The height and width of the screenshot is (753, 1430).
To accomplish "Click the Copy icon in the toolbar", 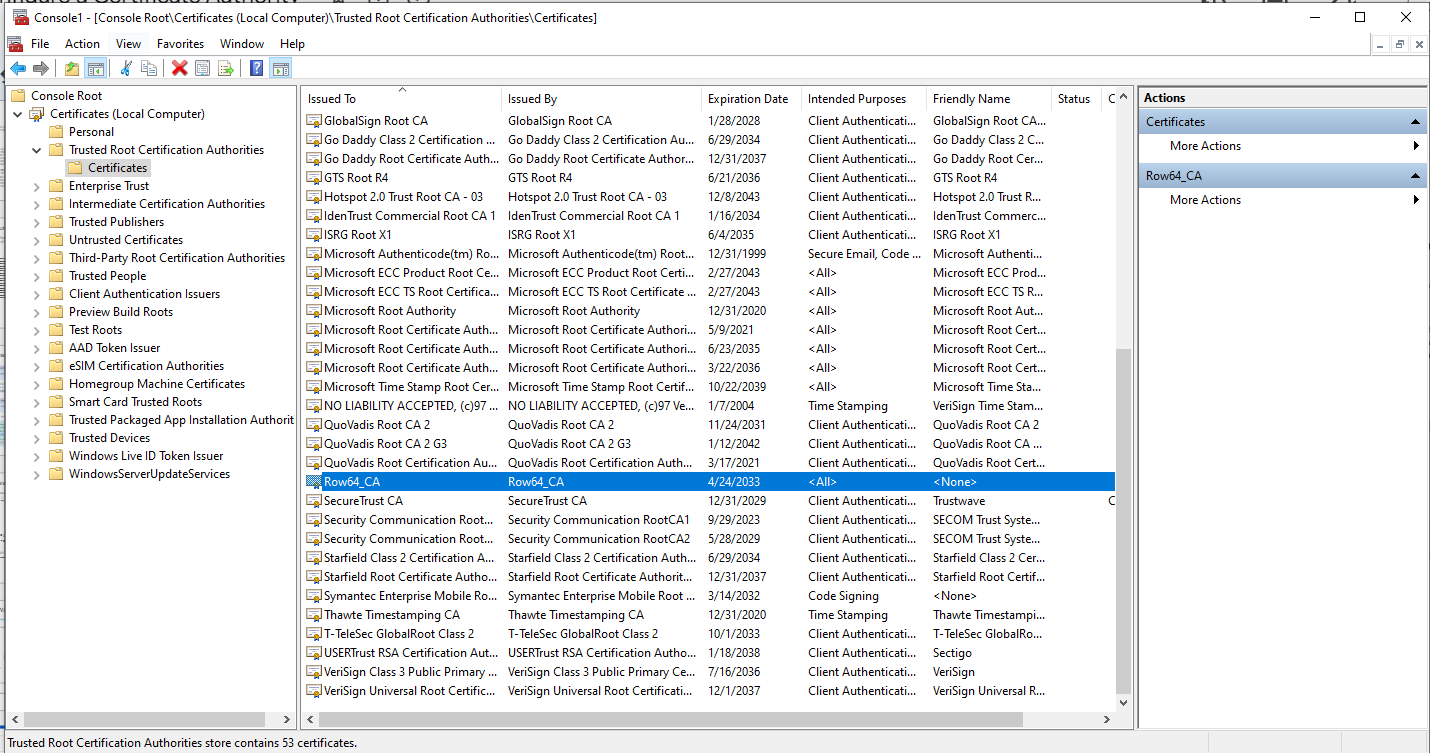I will coord(149,68).
